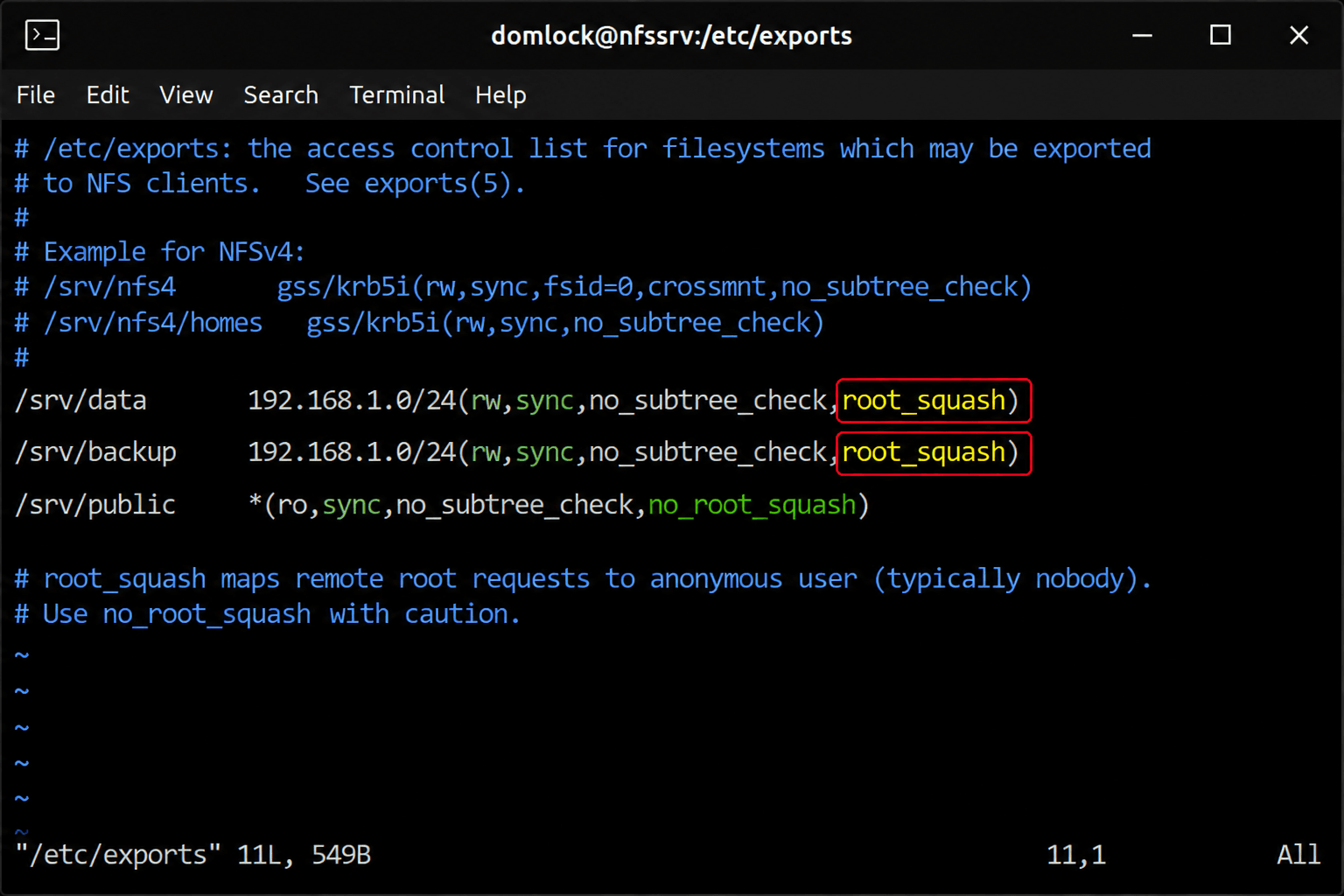Image resolution: width=1344 pixels, height=896 pixels.
Task: Click the '/etc/exports:' text in first comment
Action: pyautogui.click(x=138, y=149)
